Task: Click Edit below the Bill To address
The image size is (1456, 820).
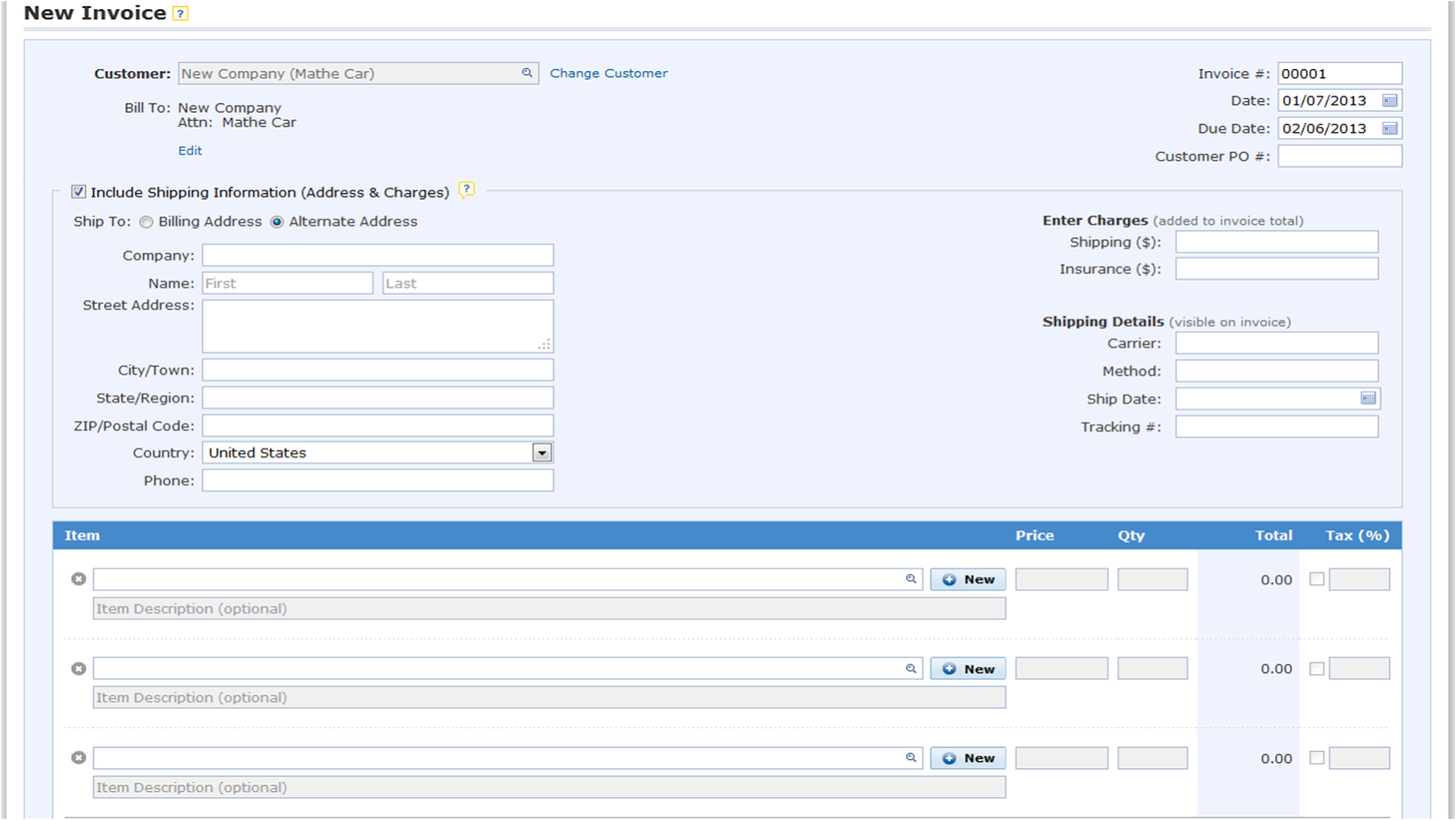Action: click(189, 150)
